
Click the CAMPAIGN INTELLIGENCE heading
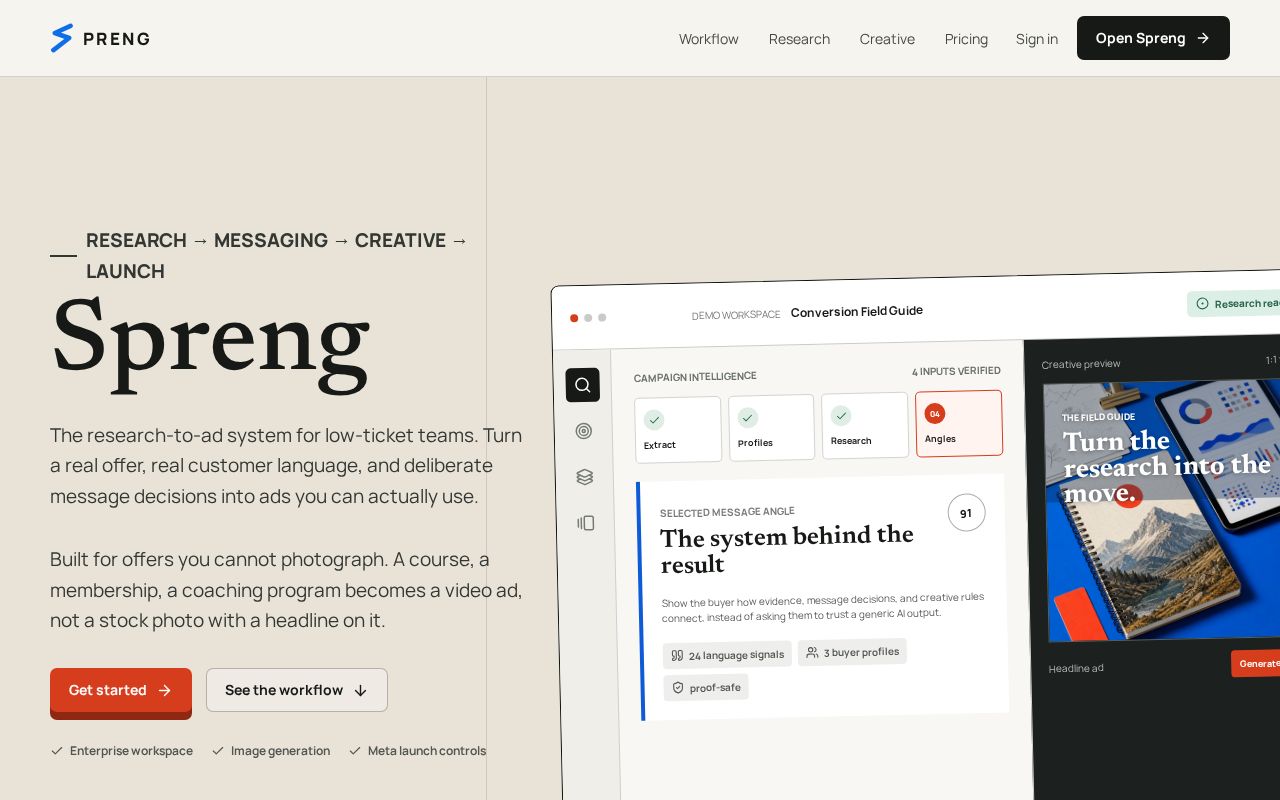[x=695, y=377]
